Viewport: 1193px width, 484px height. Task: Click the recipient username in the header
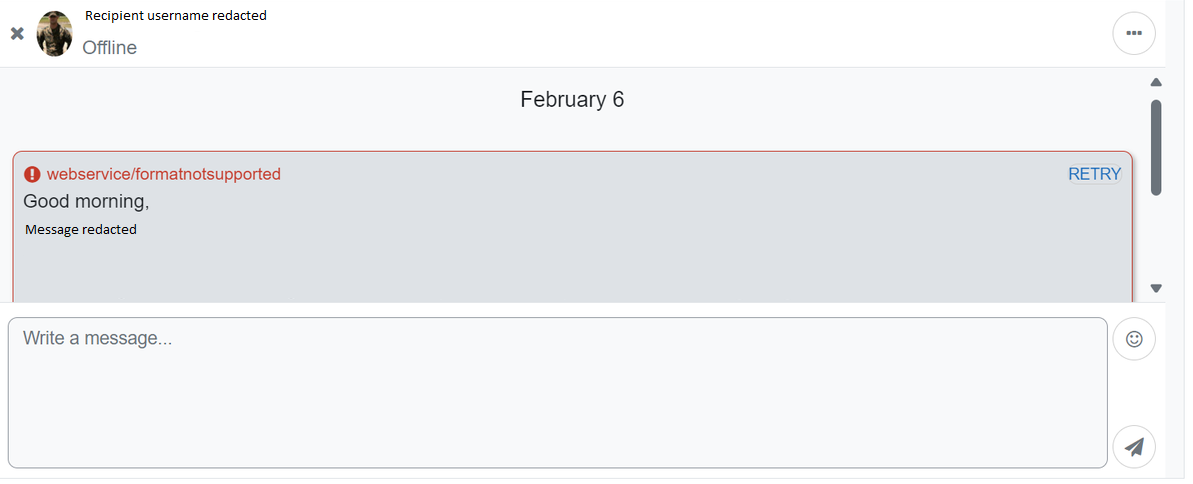tap(176, 15)
